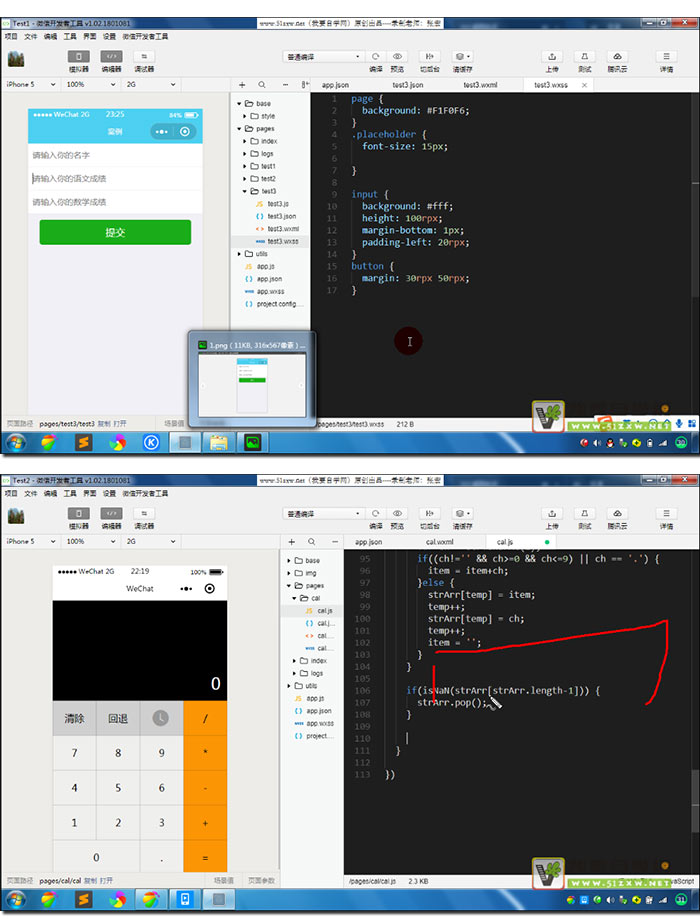Click the 复制 link beside pages/test3/test3 path
700x924 pixels.
[x=104, y=424]
